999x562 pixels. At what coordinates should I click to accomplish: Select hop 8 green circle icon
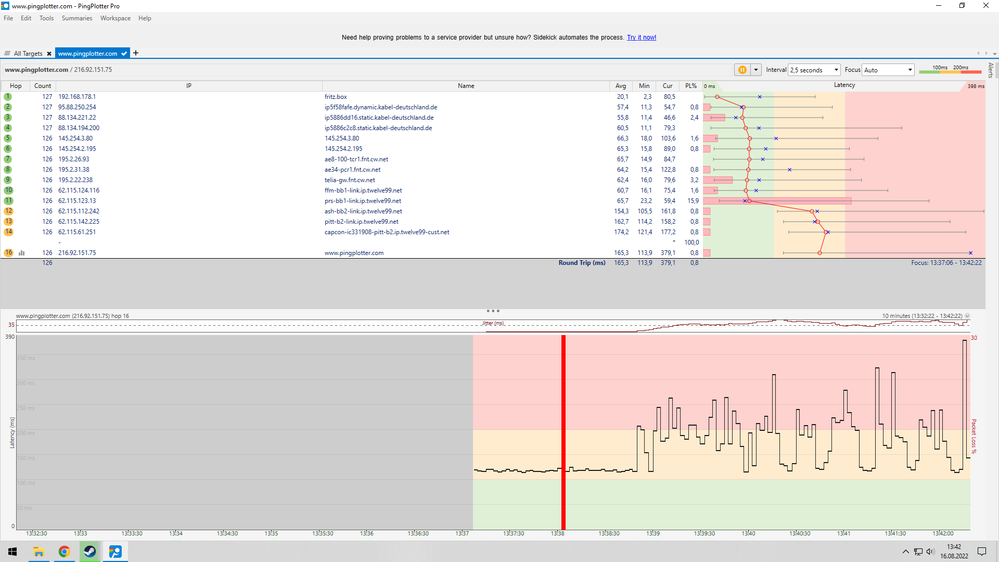click(8, 169)
